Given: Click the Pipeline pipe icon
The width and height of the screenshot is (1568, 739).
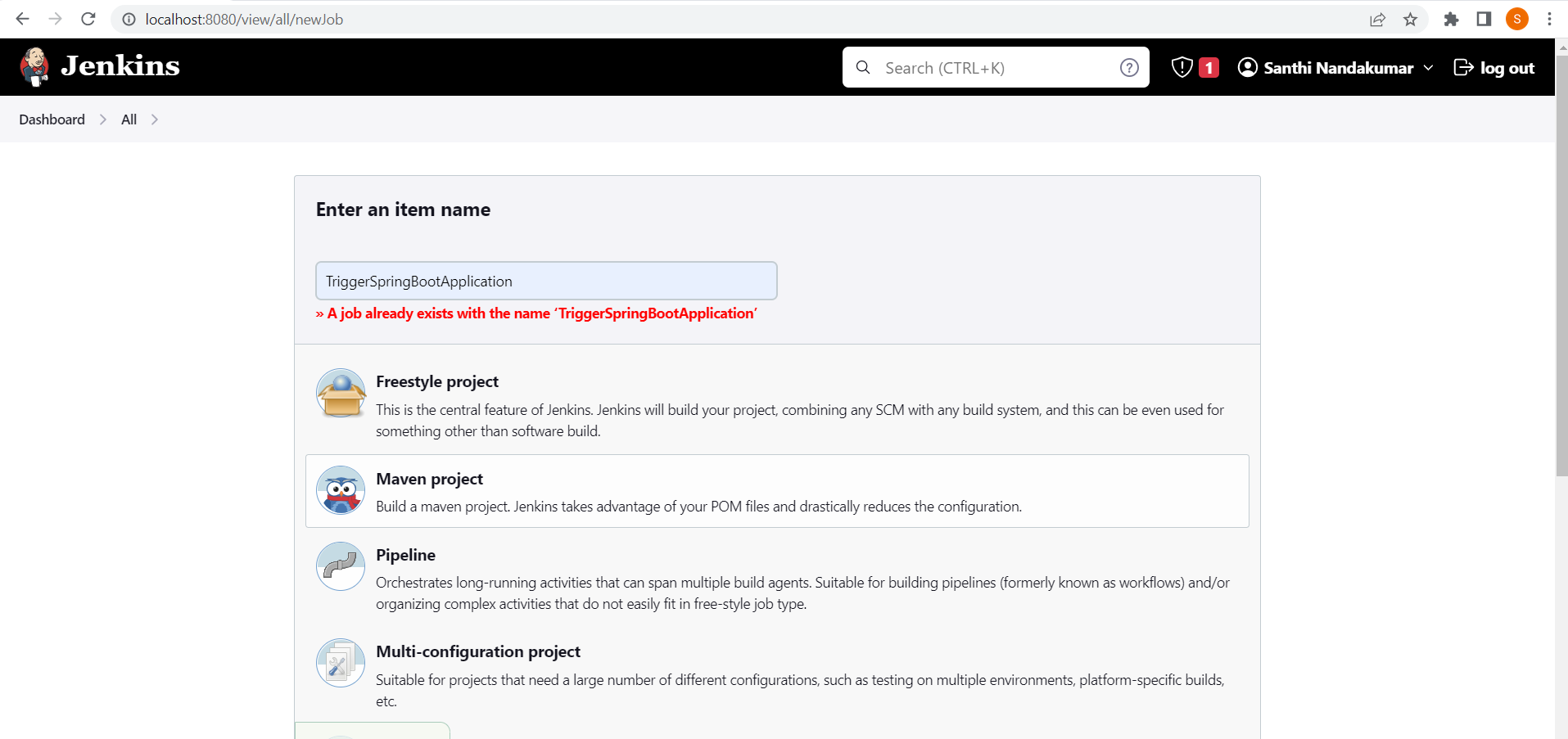Looking at the screenshot, I should 341,566.
